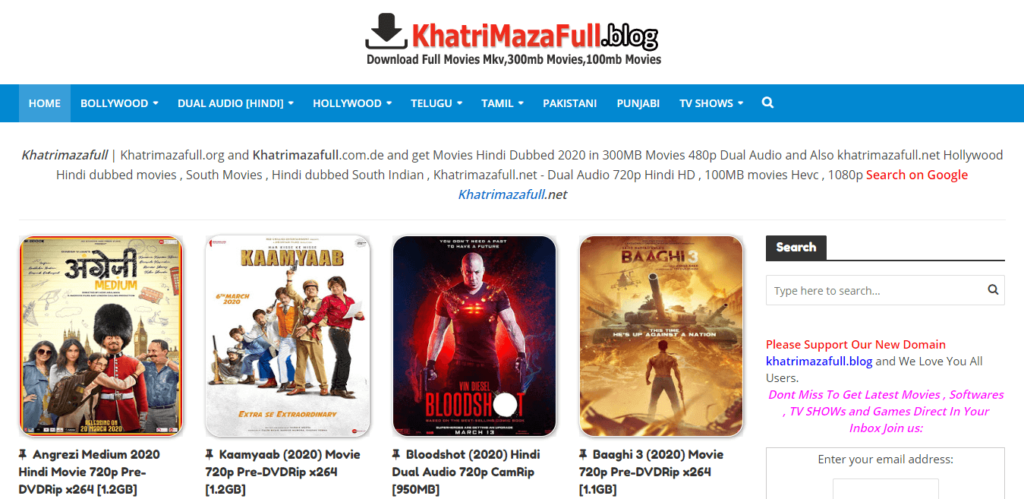Click pin icon beside Baaghi 3 title

[583, 454]
